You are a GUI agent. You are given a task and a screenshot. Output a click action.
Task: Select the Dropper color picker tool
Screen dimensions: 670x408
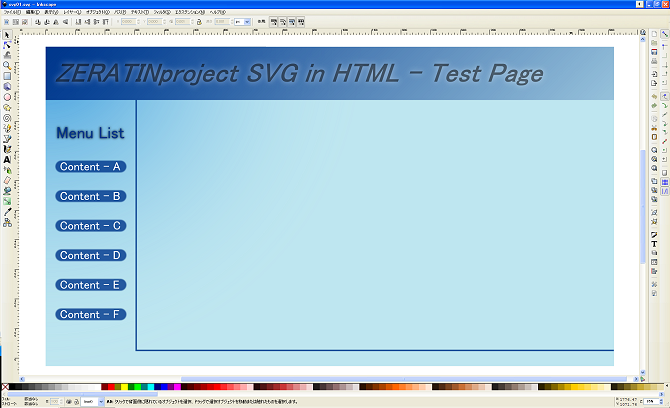click(x=7, y=212)
